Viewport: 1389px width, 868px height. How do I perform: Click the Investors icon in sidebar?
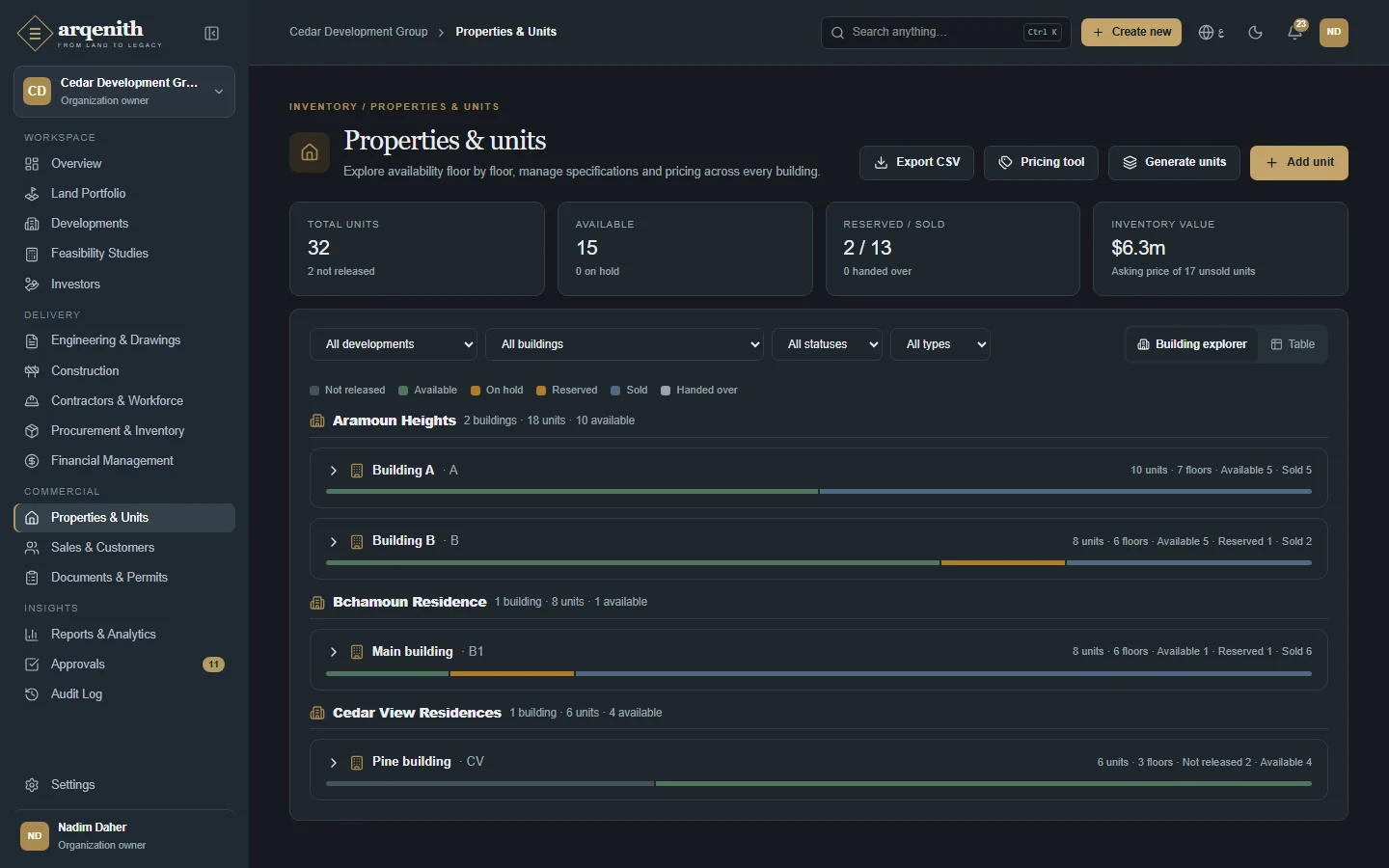(x=32, y=285)
